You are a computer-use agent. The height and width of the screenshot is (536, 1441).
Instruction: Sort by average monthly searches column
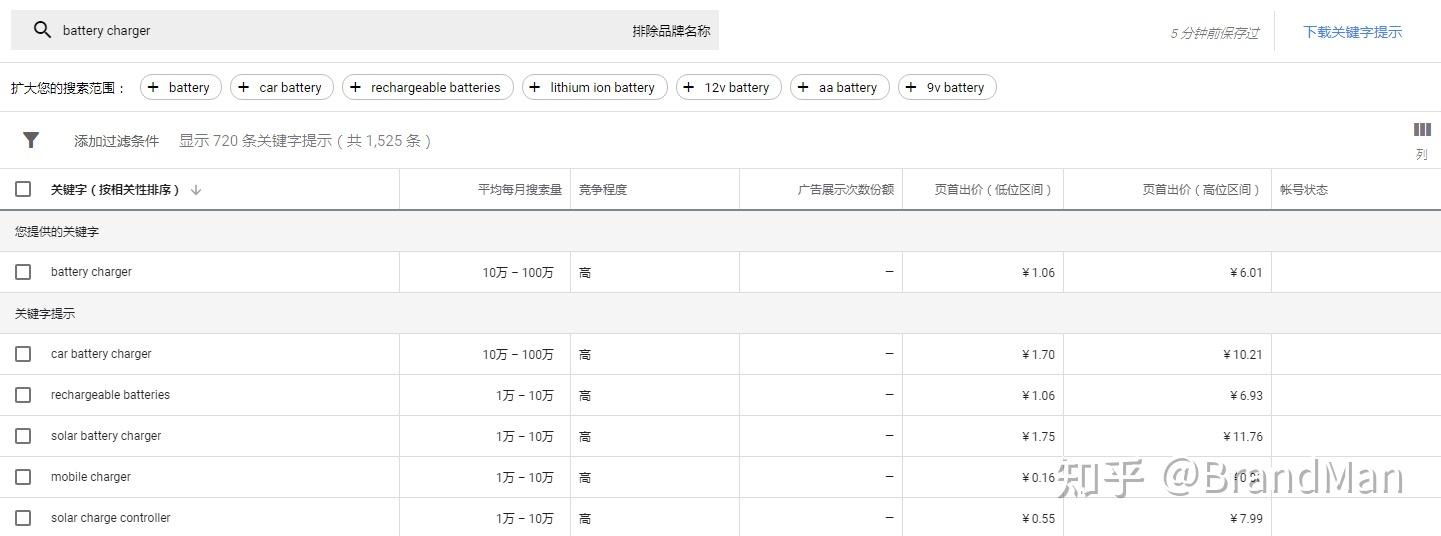tap(519, 190)
